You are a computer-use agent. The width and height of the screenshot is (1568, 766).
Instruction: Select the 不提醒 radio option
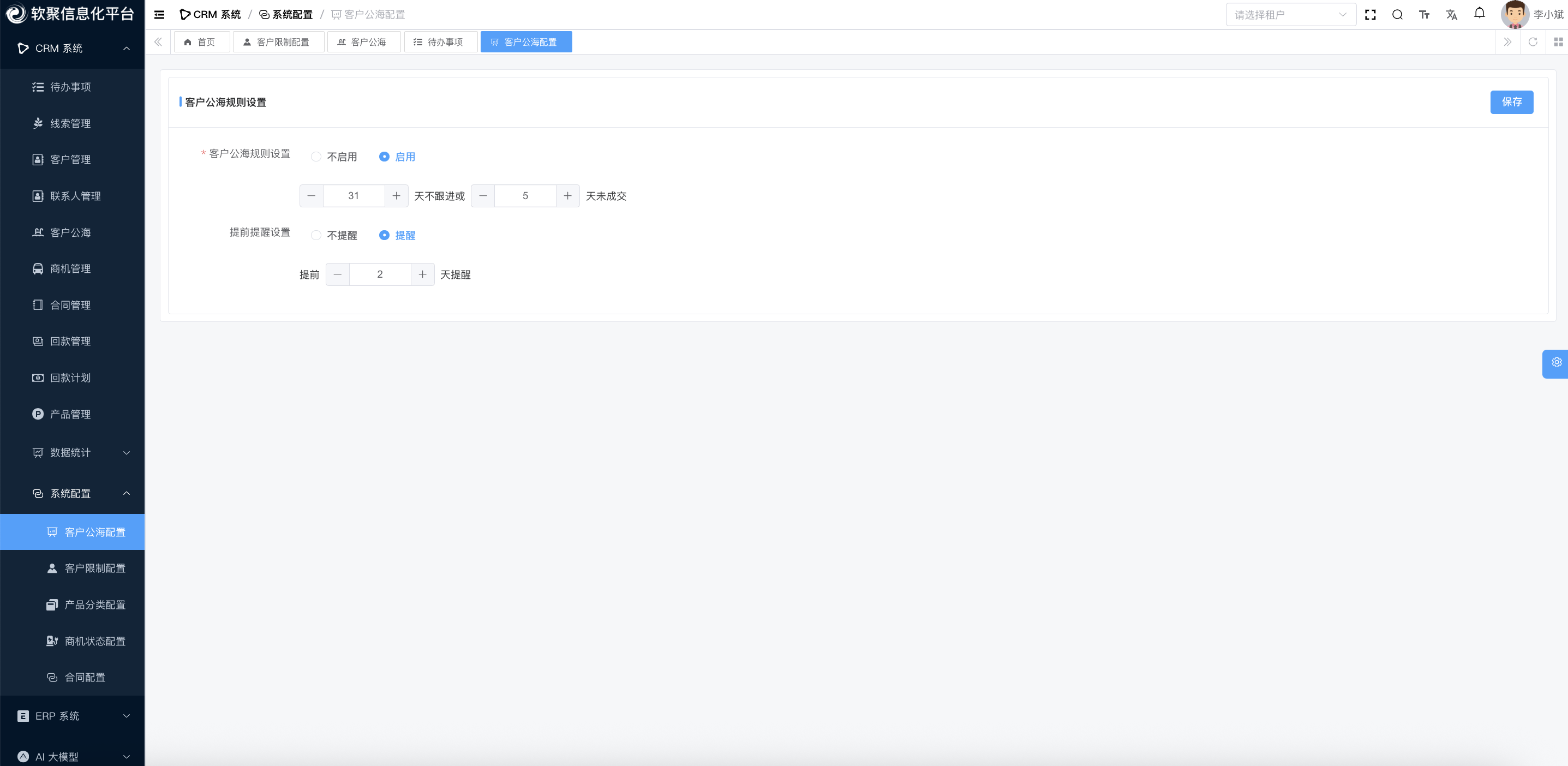coord(316,236)
